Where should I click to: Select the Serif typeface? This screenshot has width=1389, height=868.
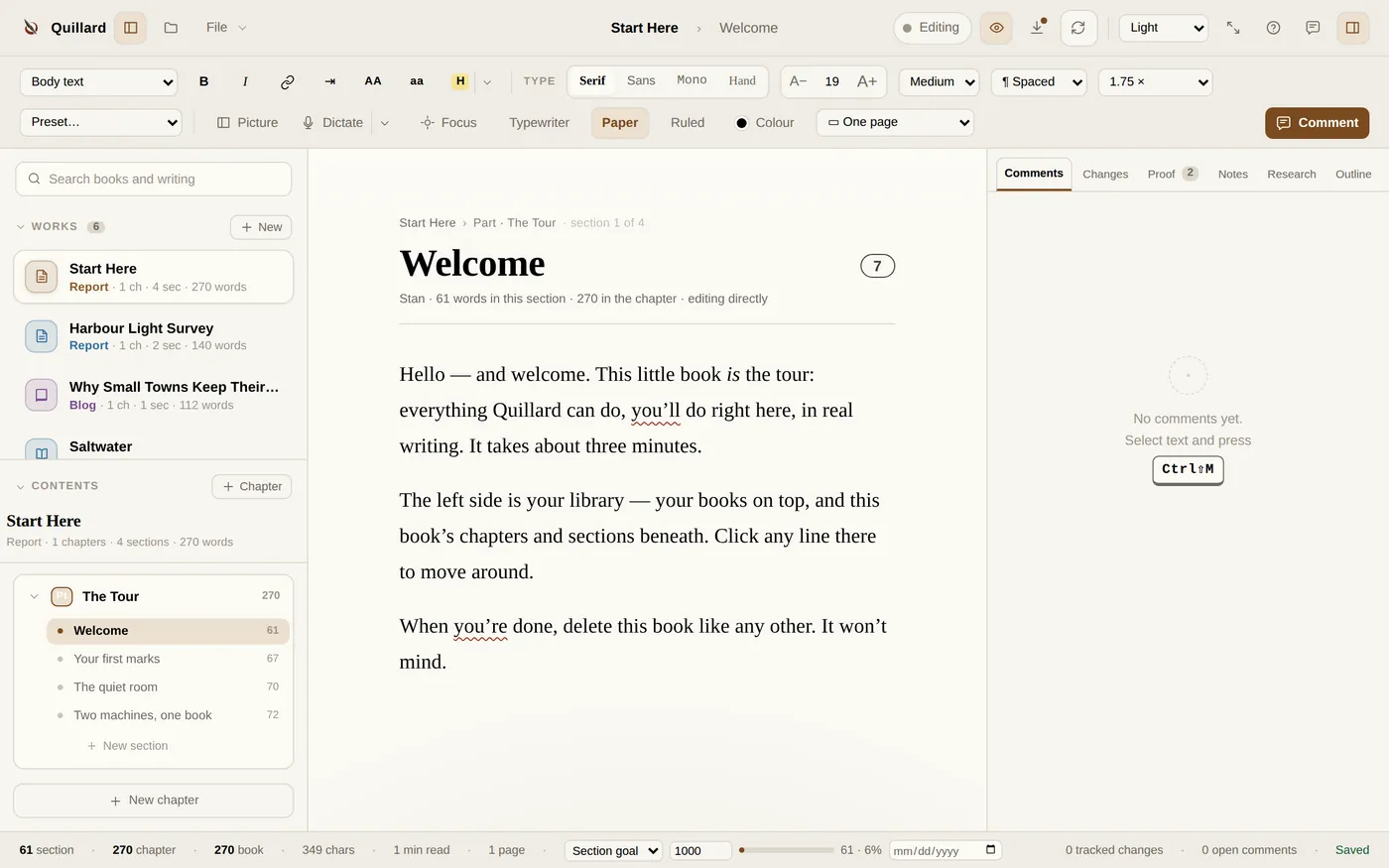coord(592,81)
